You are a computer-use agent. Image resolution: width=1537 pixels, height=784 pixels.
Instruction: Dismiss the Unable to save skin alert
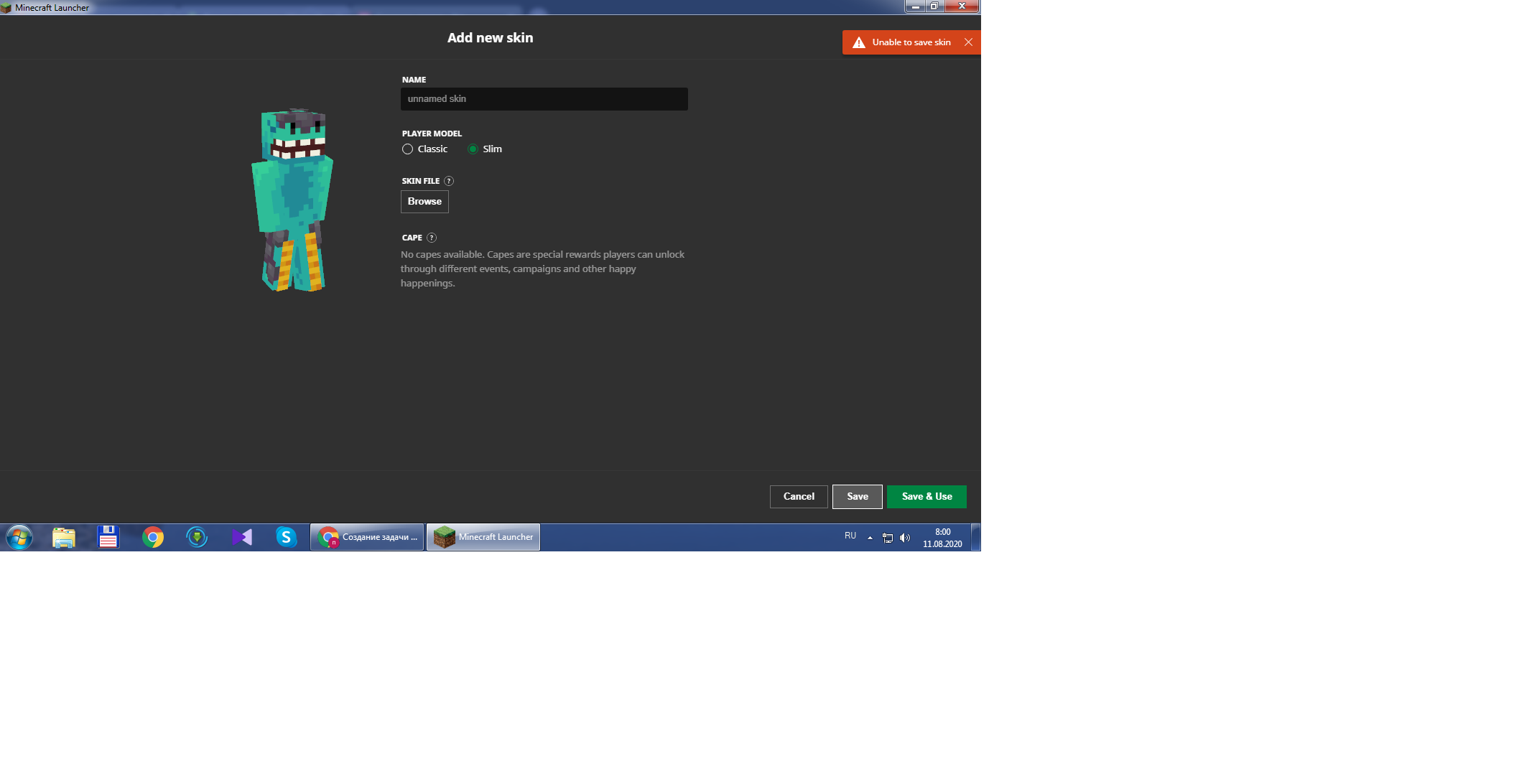click(x=968, y=42)
